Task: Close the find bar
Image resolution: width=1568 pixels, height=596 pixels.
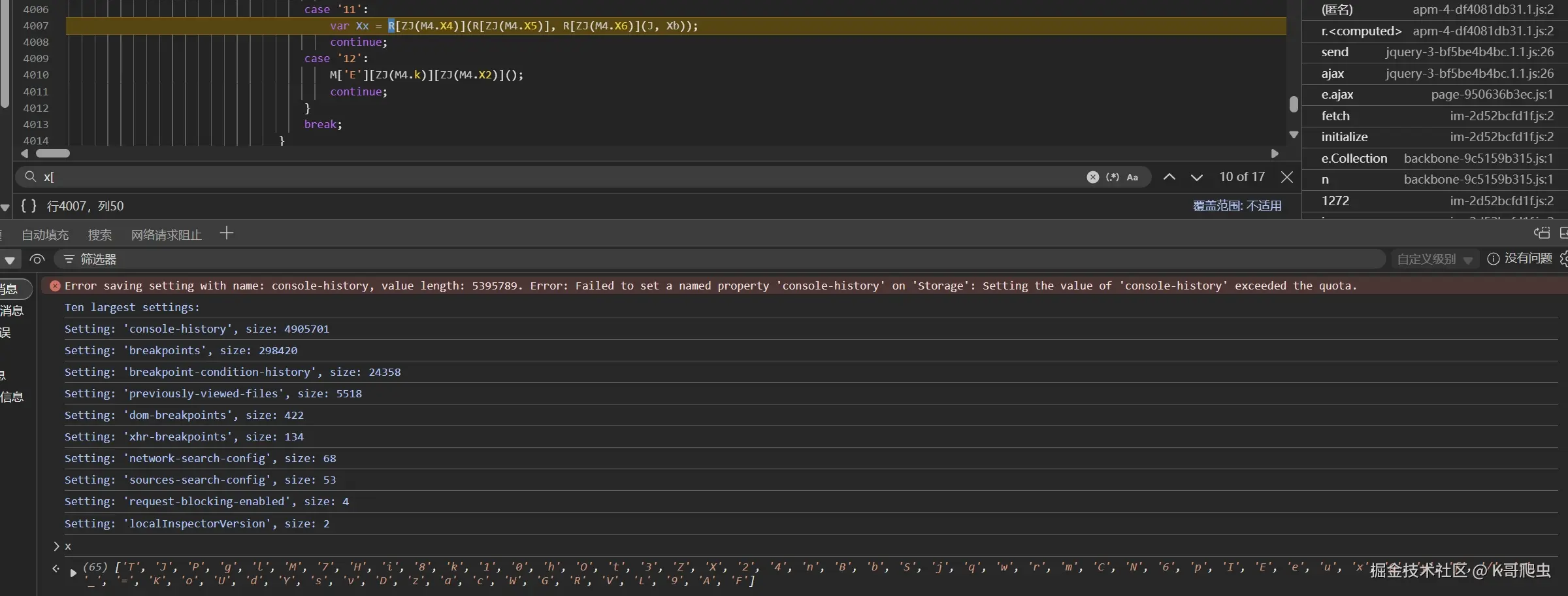Action: 1287,177
